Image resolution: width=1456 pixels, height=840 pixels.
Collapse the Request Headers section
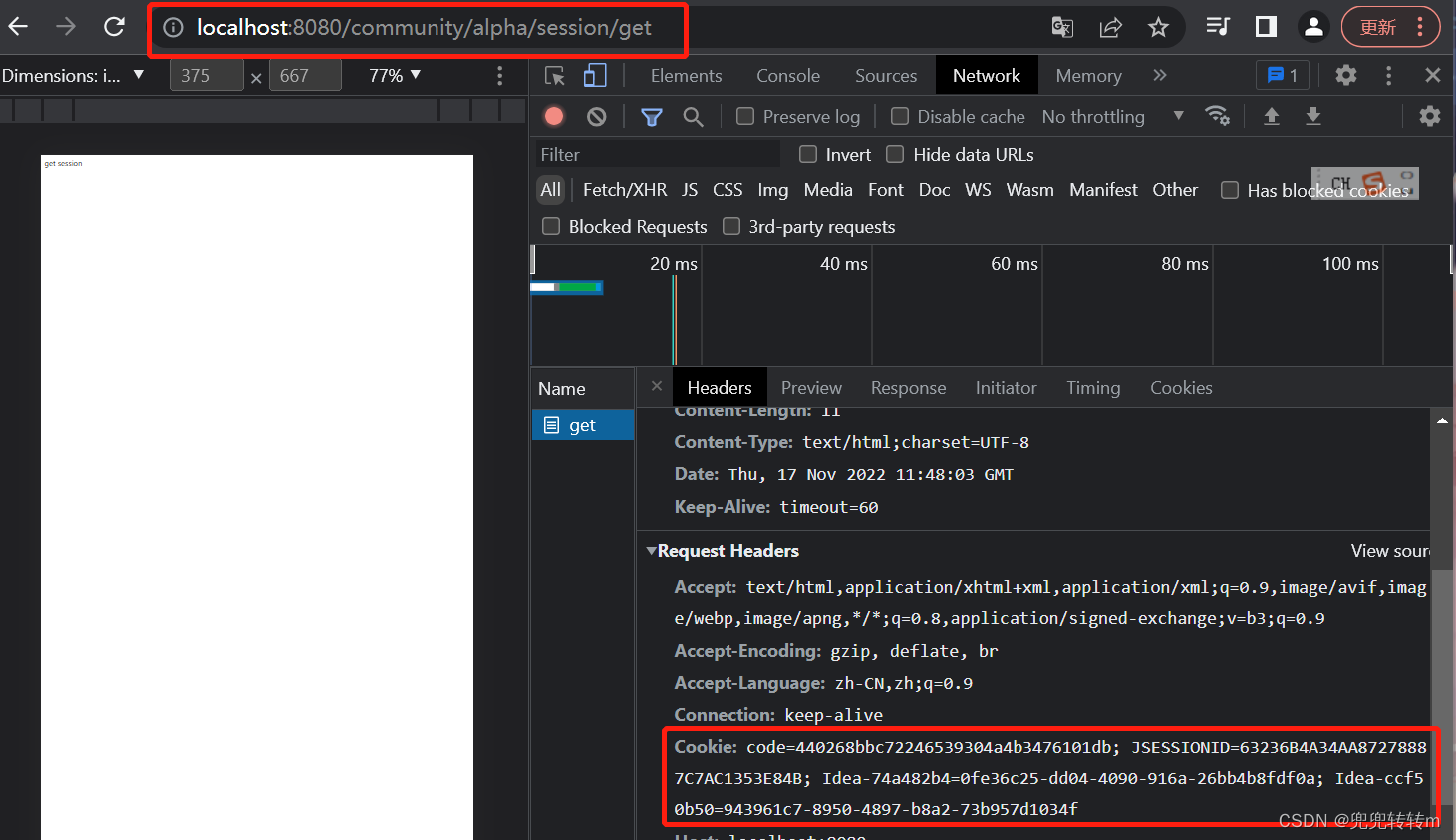tap(652, 551)
